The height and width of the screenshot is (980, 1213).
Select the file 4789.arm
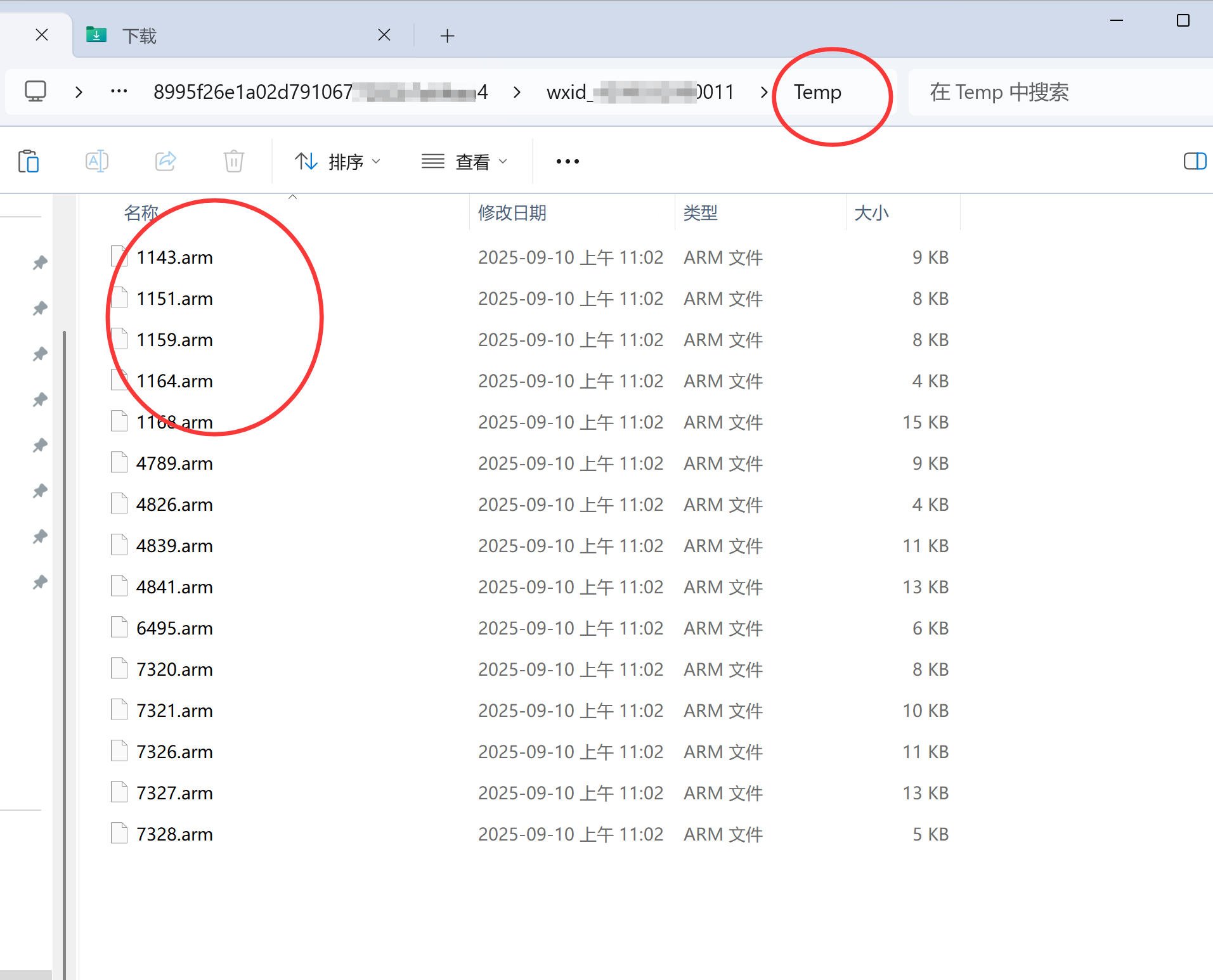click(x=174, y=463)
